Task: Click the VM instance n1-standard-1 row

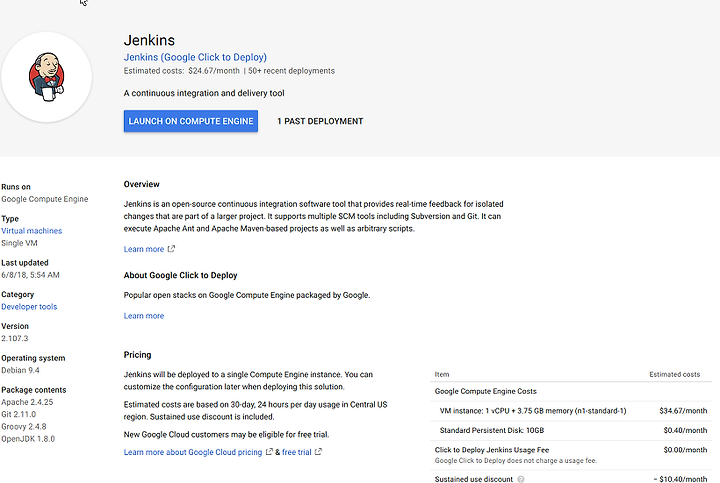Action: click(571, 411)
